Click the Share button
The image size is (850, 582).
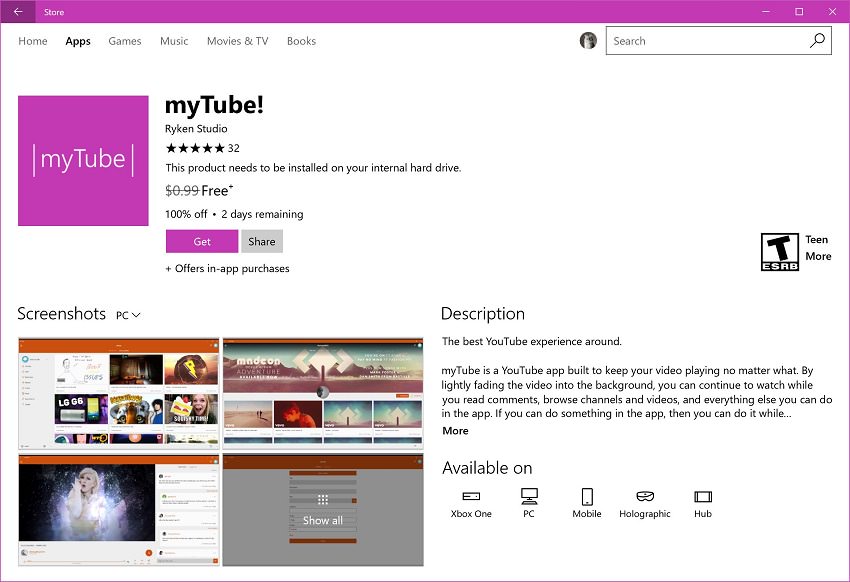pos(262,241)
